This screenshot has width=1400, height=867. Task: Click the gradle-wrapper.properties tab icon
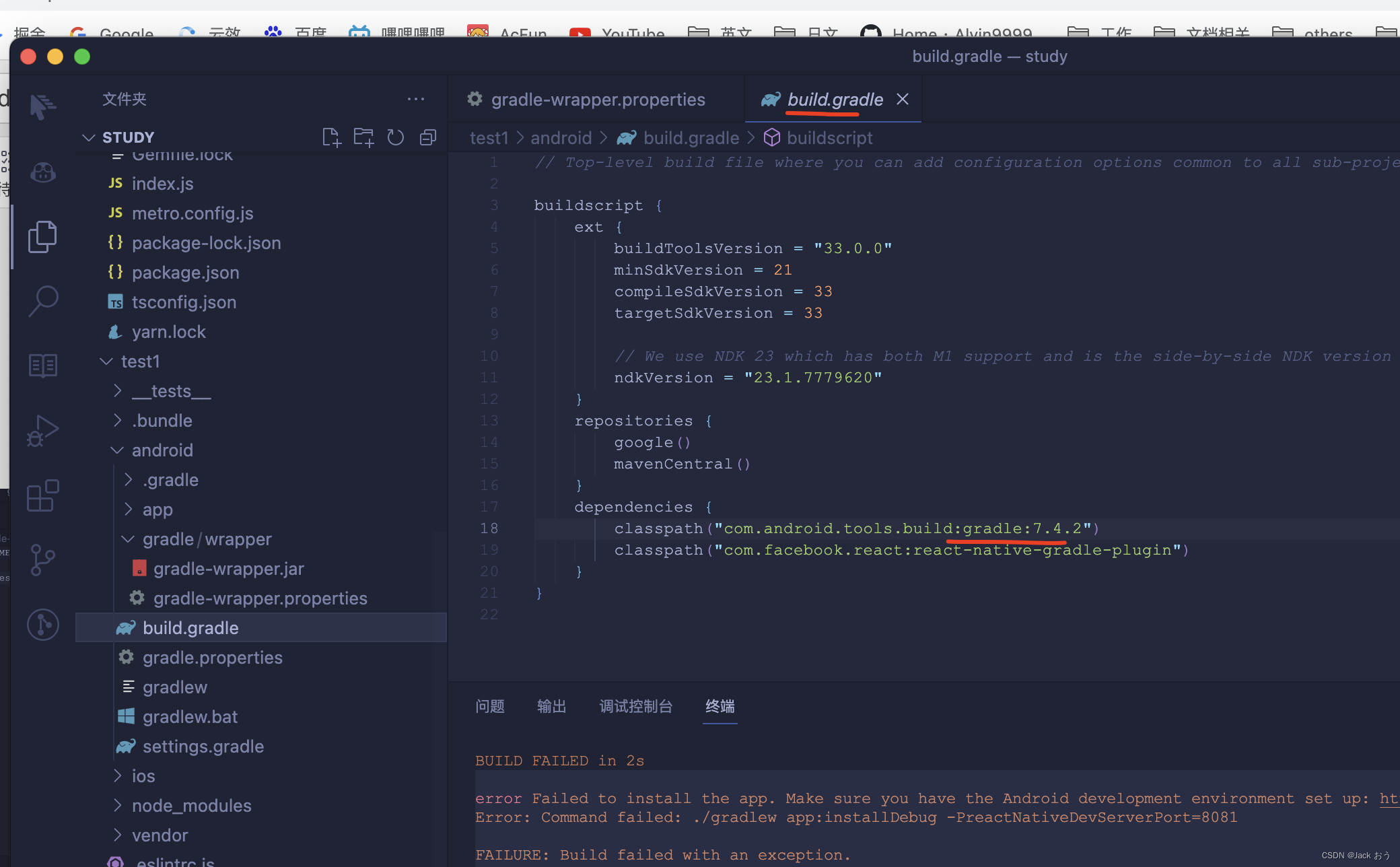pyautogui.click(x=475, y=98)
